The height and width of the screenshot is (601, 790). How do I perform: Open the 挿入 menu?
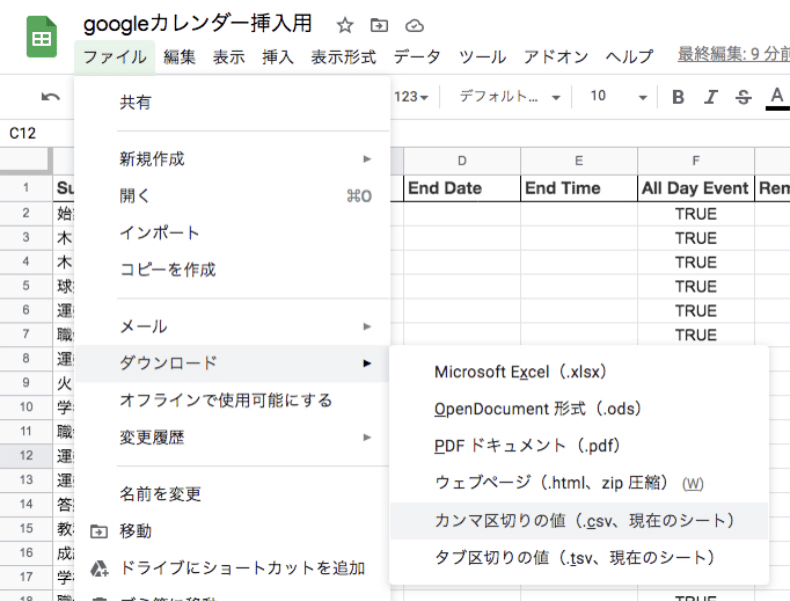coord(278,57)
